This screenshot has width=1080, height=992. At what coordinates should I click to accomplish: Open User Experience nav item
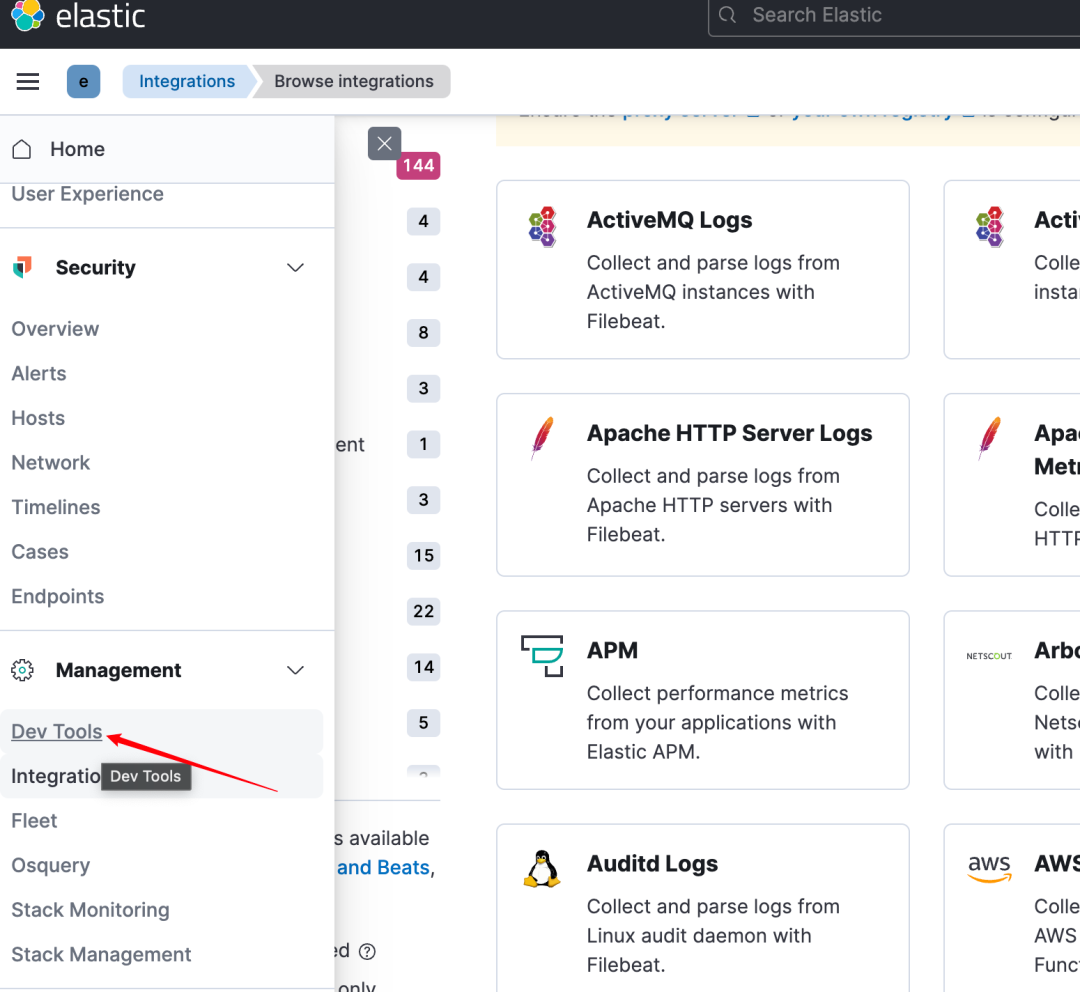coord(87,194)
